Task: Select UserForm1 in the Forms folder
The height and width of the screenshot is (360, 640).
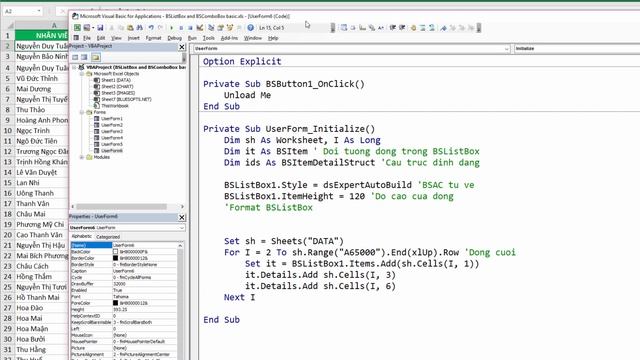Action: [x=111, y=119]
